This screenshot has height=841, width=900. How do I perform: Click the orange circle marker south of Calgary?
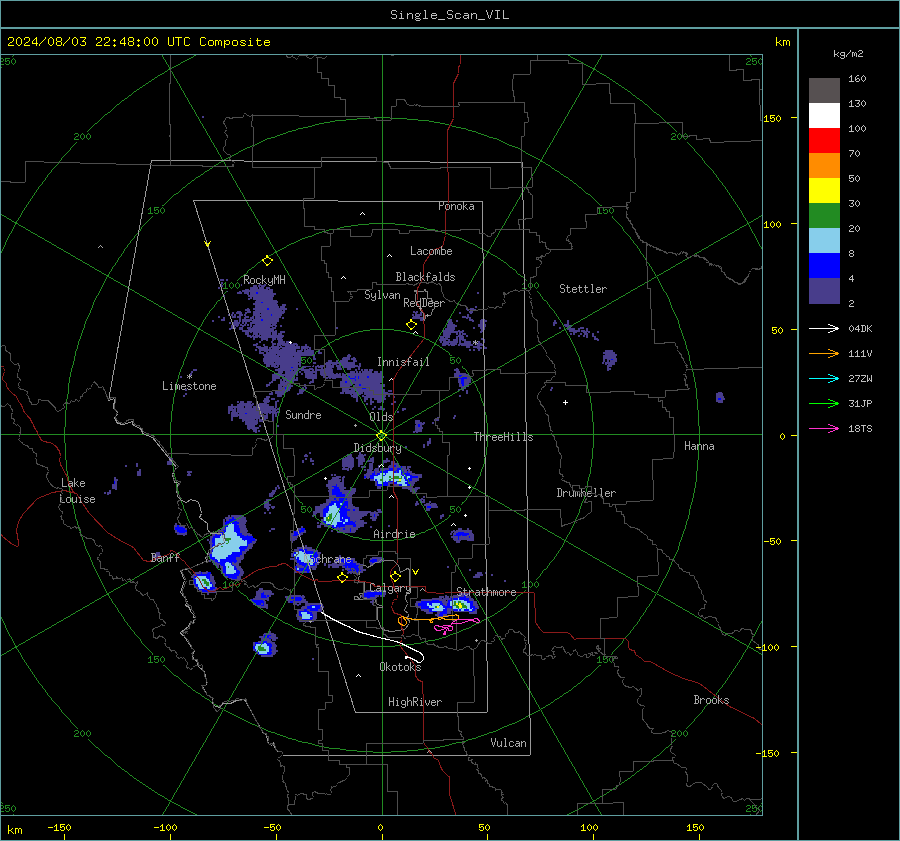tap(402, 621)
